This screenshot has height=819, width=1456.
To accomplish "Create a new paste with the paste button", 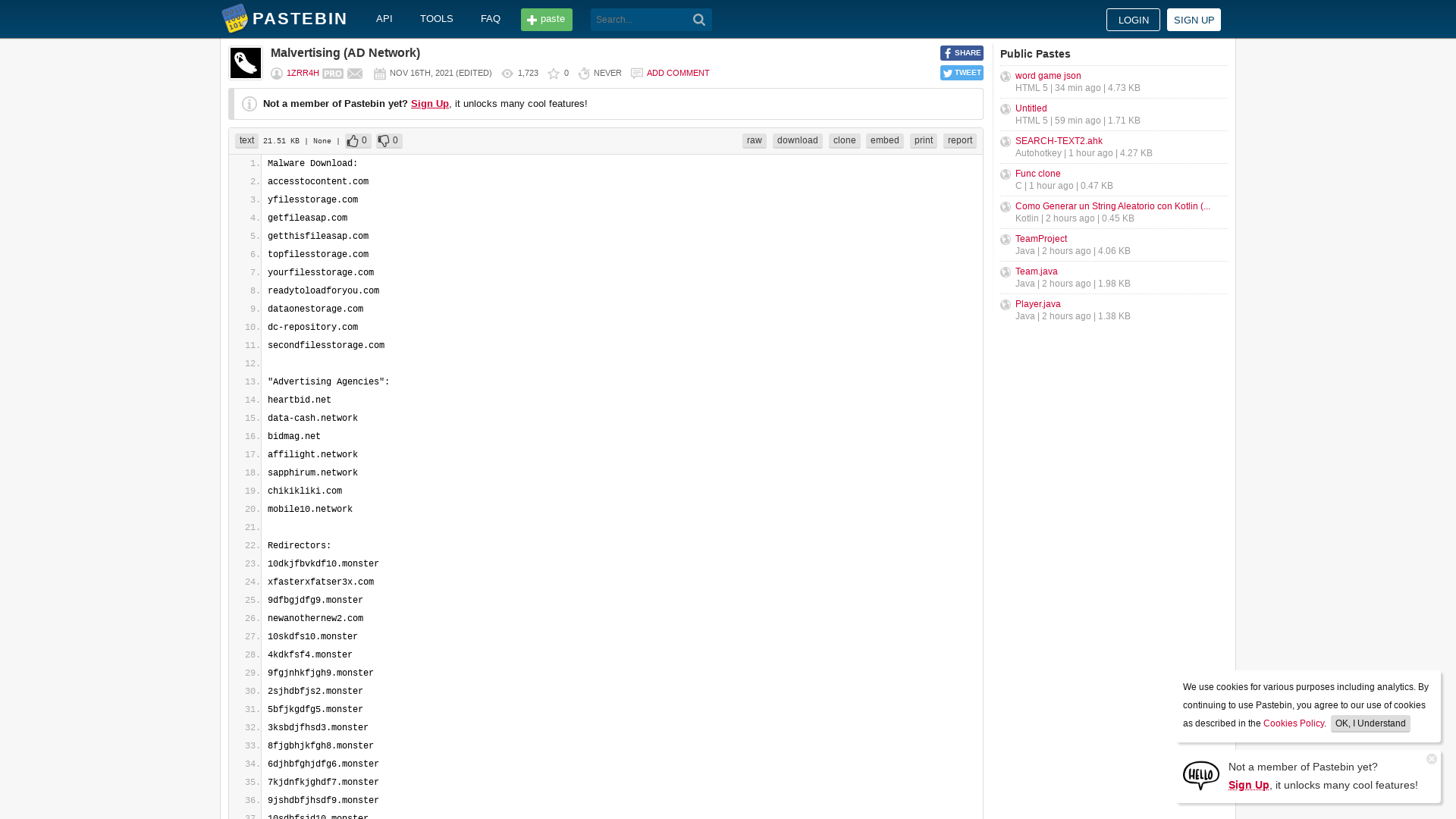I will [x=547, y=20].
